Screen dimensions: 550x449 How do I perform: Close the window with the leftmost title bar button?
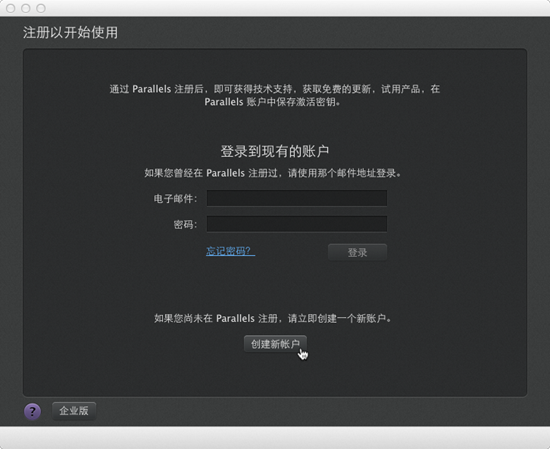(x=11, y=8)
